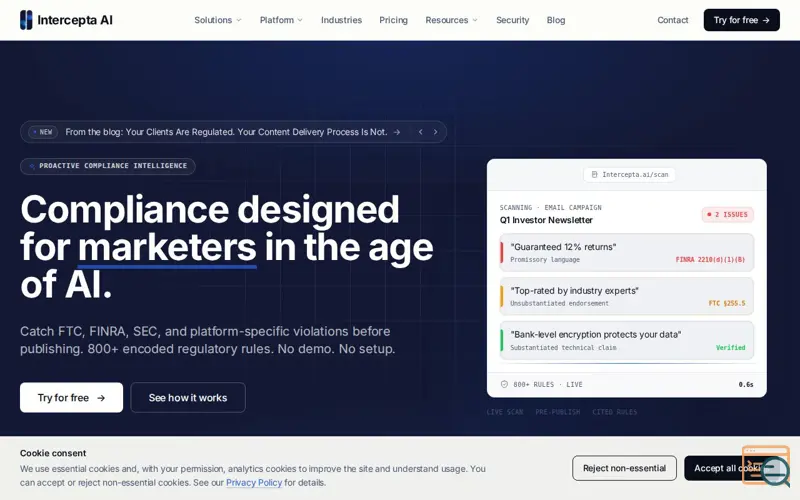Select the PRE-PUBLISH tab label

click(x=558, y=412)
